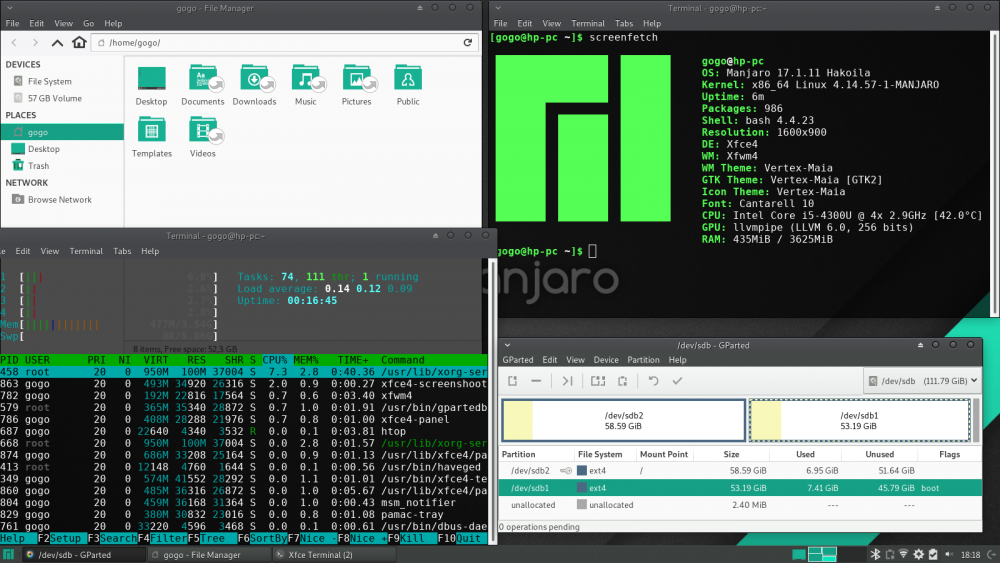The width and height of the screenshot is (1000, 563).
Task: Click Flags column header in GParted
Action: click(x=949, y=454)
